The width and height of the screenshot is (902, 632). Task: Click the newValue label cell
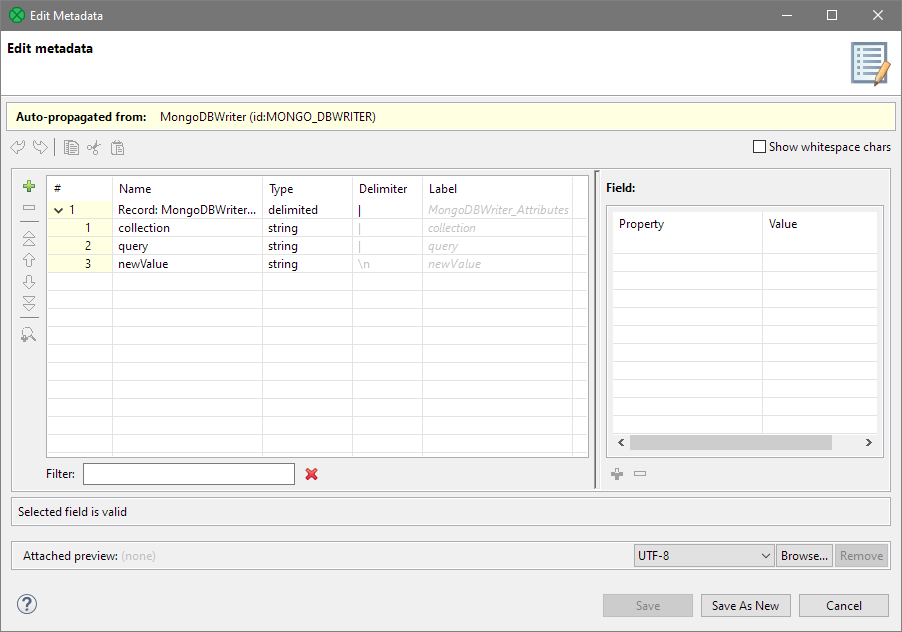(498, 264)
